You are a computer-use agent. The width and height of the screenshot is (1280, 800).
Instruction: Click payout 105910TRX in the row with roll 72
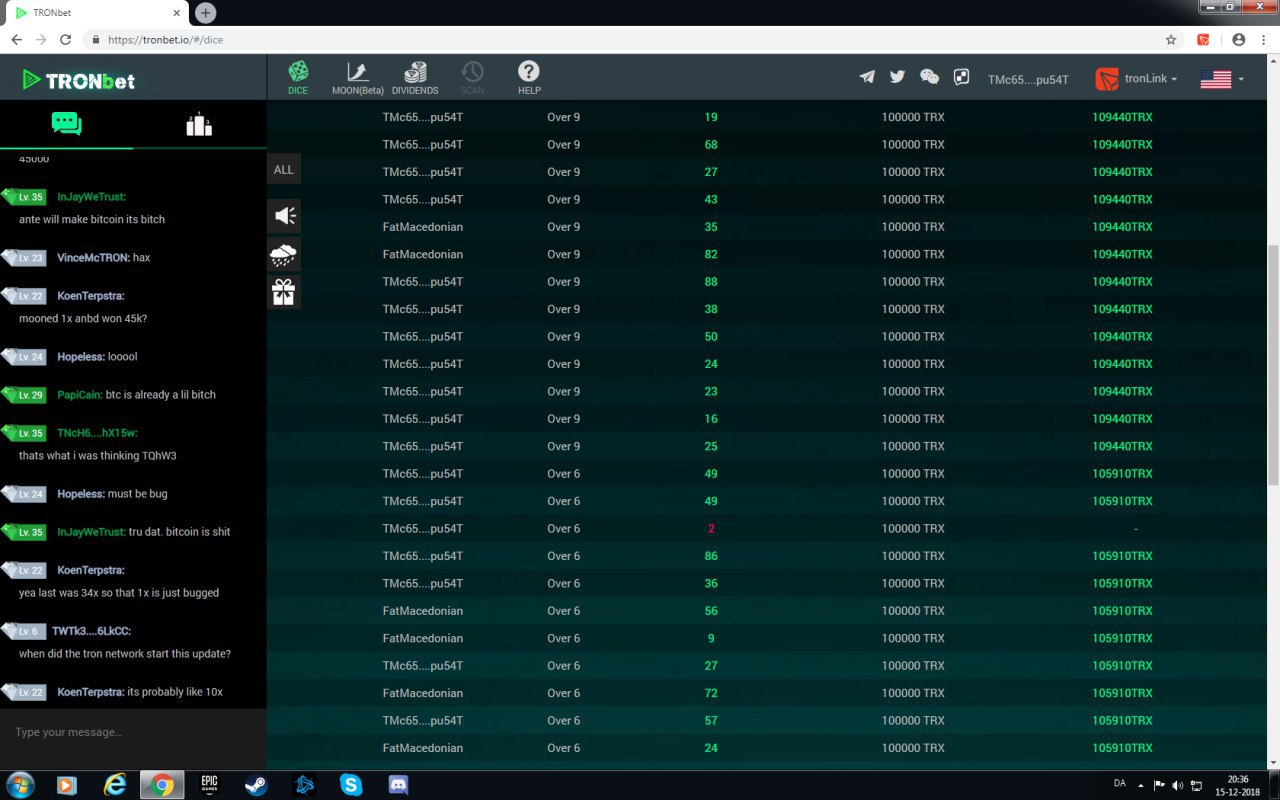(x=1122, y=693)
